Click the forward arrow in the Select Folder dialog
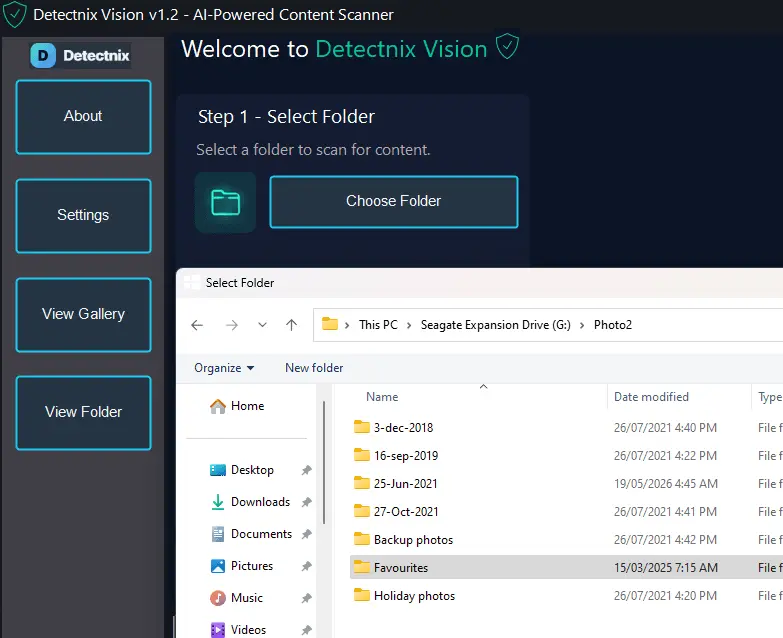 pyautogui.click(x=232, y=325)
